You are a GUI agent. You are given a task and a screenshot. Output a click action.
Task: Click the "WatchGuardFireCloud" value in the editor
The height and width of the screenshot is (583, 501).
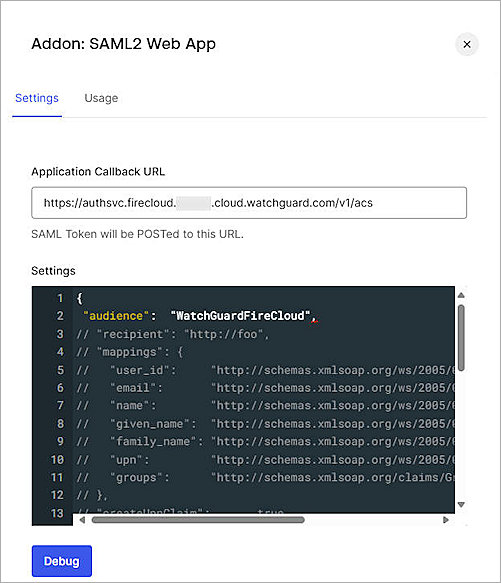240,316
